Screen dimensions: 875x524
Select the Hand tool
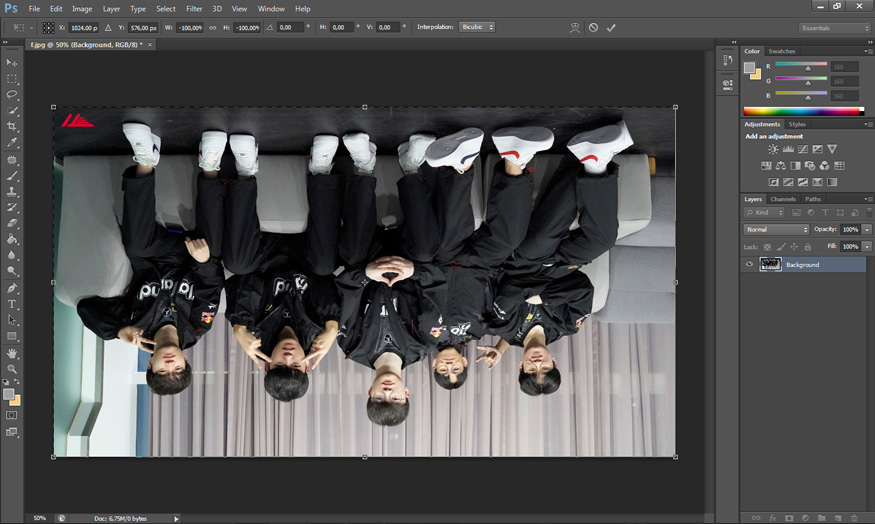(12, 353)
